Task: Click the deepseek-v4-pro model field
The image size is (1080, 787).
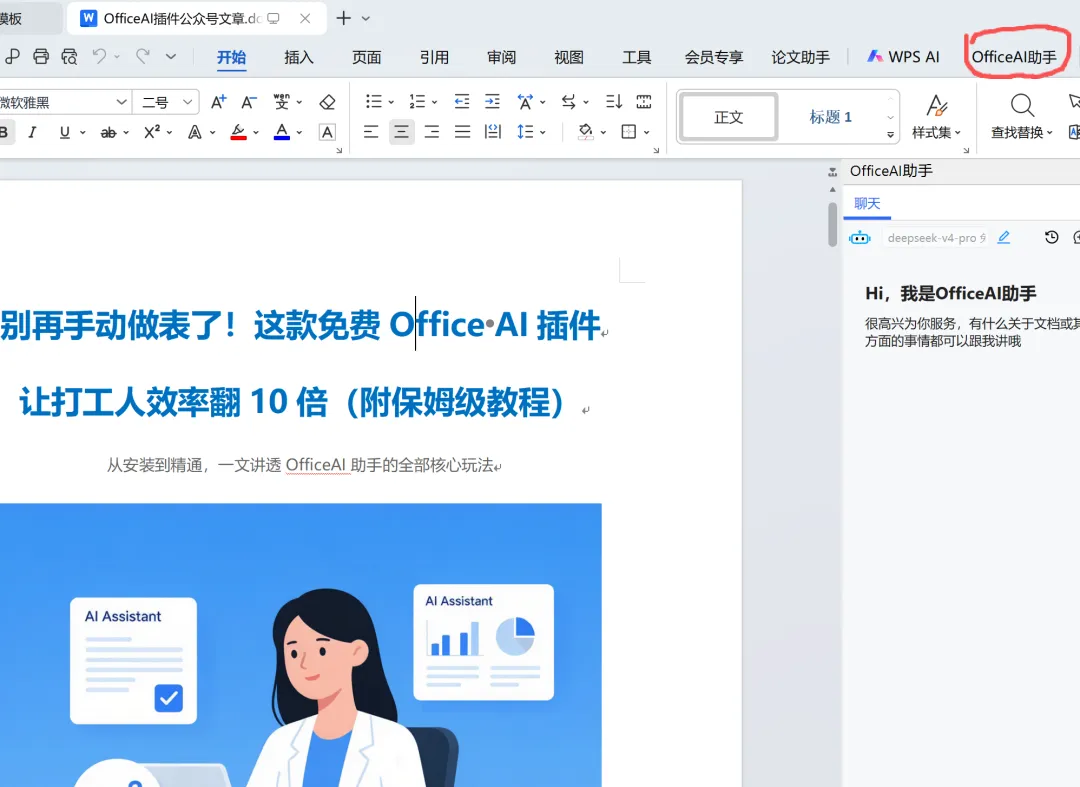Action: point(935,238)
